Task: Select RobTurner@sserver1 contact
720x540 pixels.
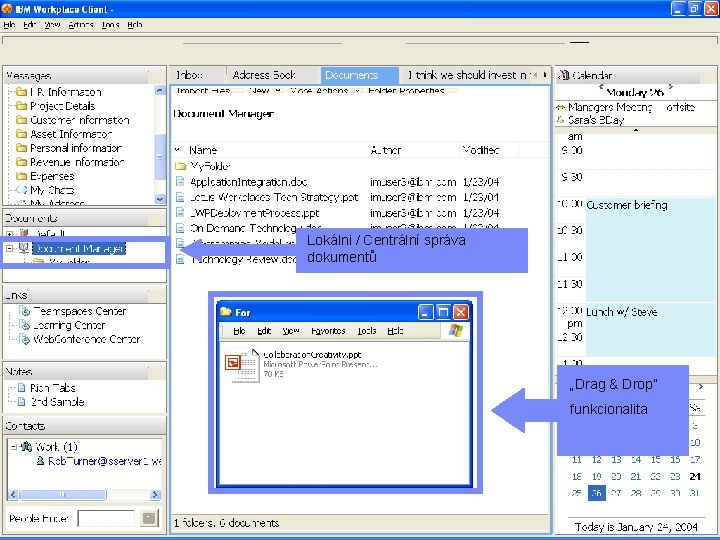Action: 105,461
